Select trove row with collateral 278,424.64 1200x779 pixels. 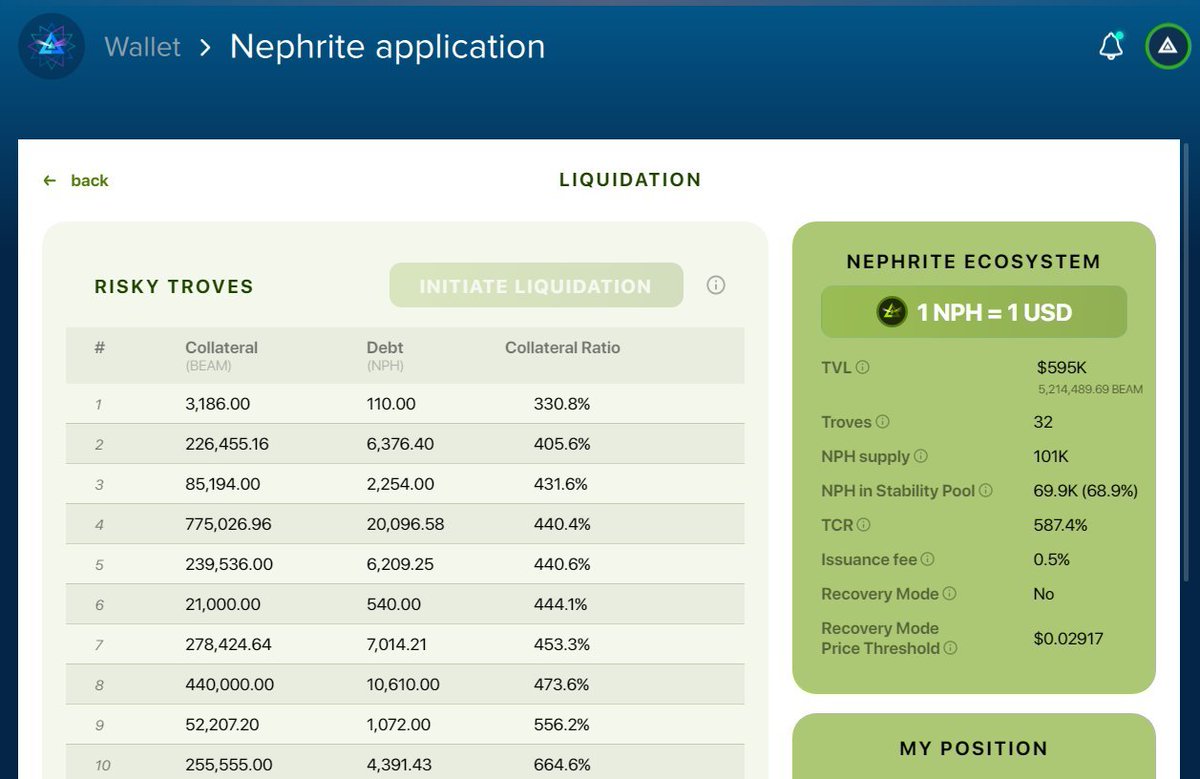point(405,644)
